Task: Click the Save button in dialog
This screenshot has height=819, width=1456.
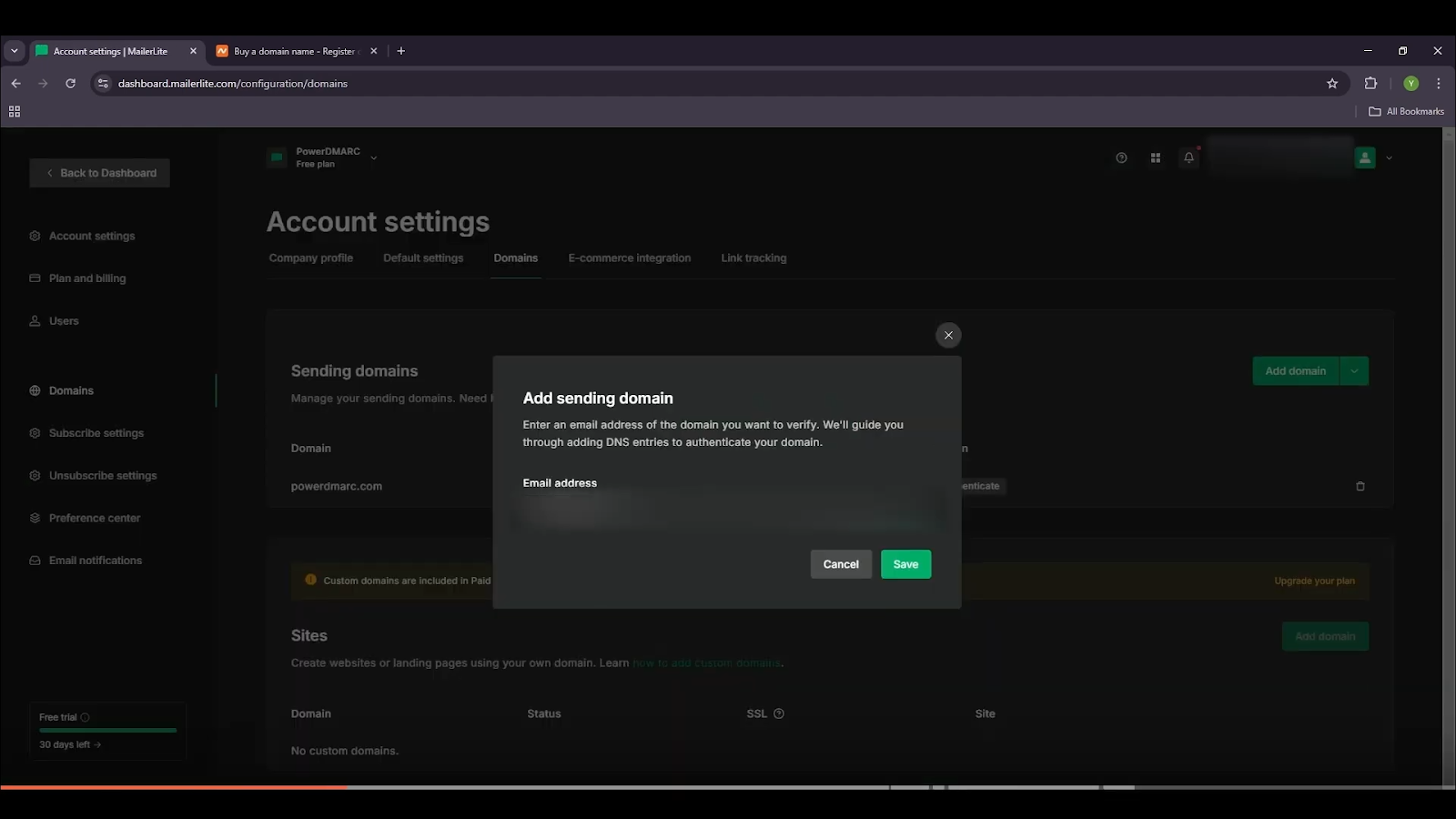Action: 905,564
